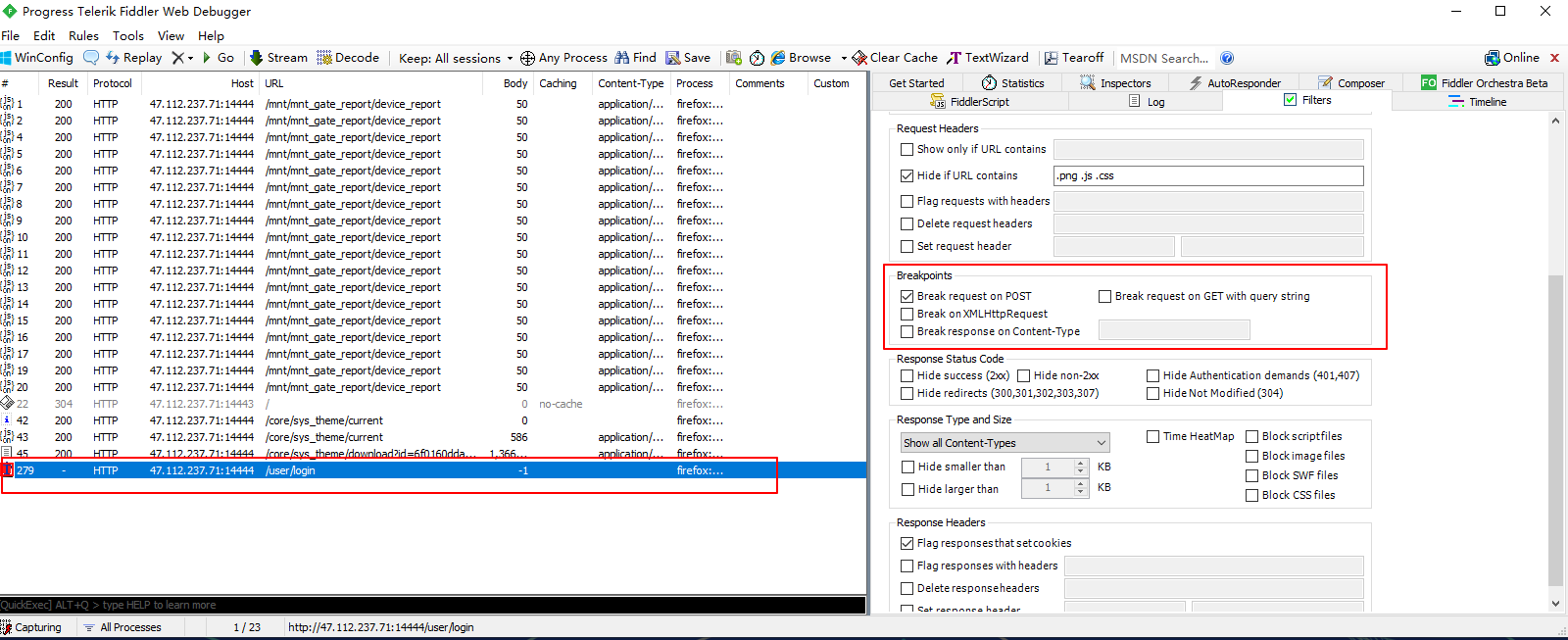
Task: Open Keep: All sessions dropdown
Action: pyautogui.click(x=456, y=58)
